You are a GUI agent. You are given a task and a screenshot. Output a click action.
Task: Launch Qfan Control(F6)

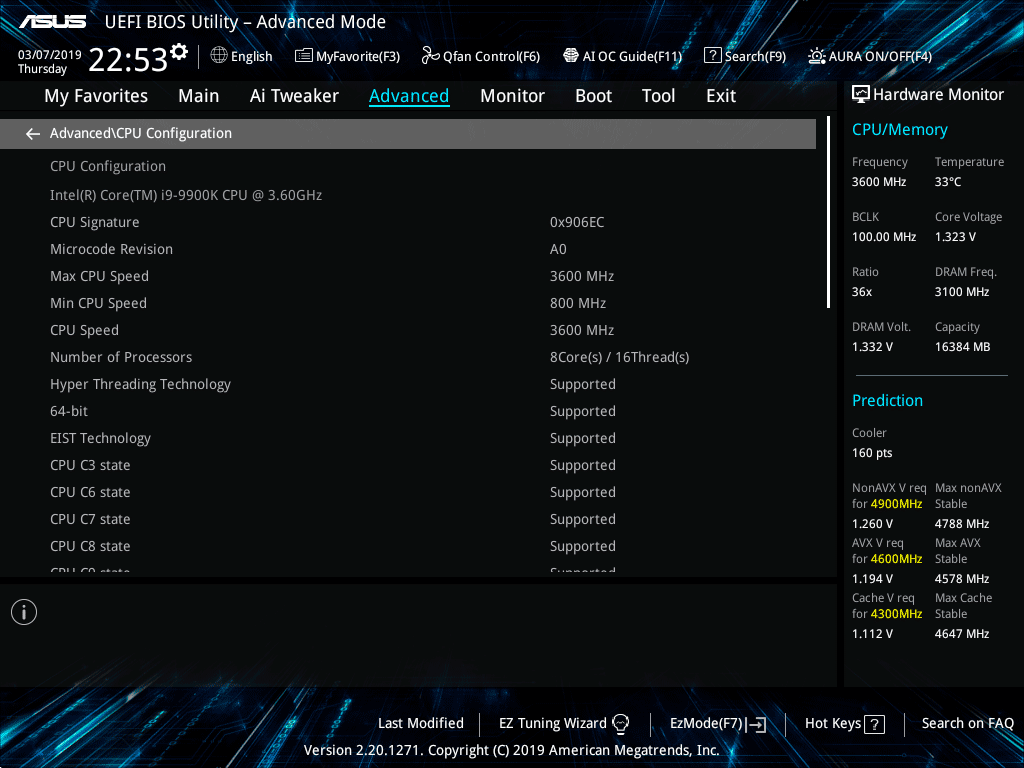click(481, 56)
